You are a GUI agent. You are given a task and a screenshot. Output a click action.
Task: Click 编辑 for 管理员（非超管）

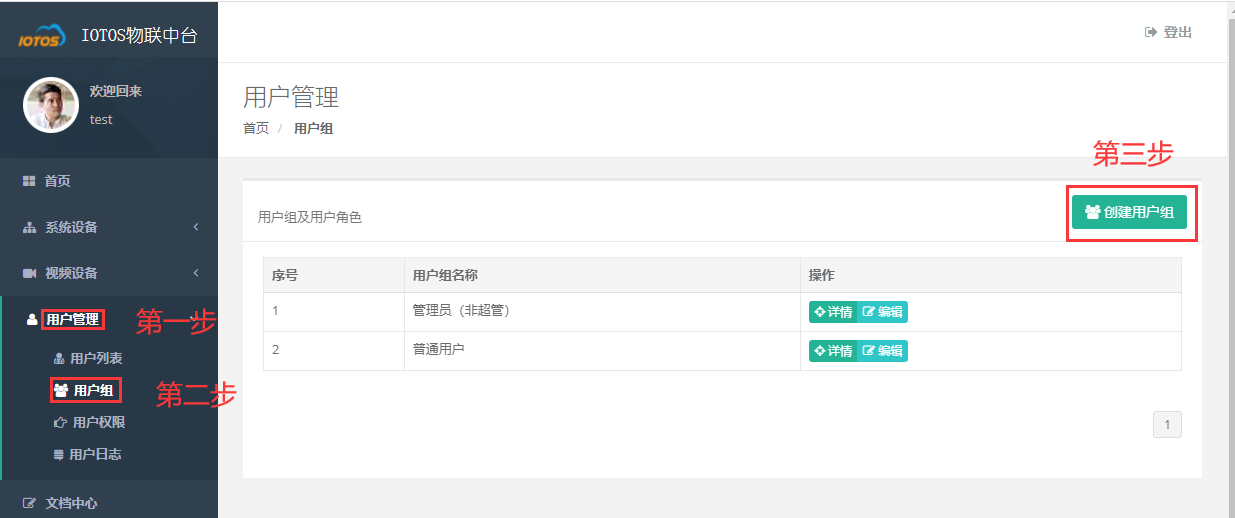[x=882, y=312]
